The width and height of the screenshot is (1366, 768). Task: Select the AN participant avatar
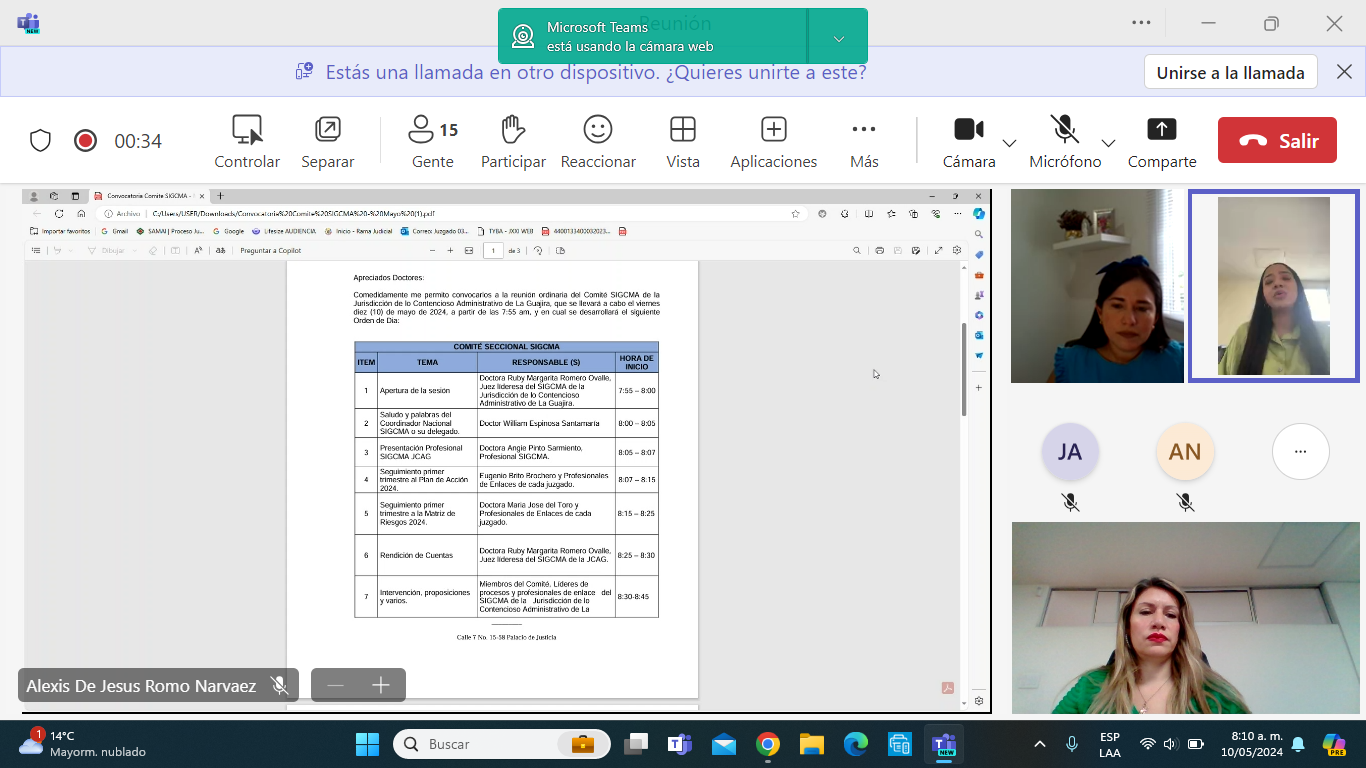pyautogui.click(x=1185, y=452)
